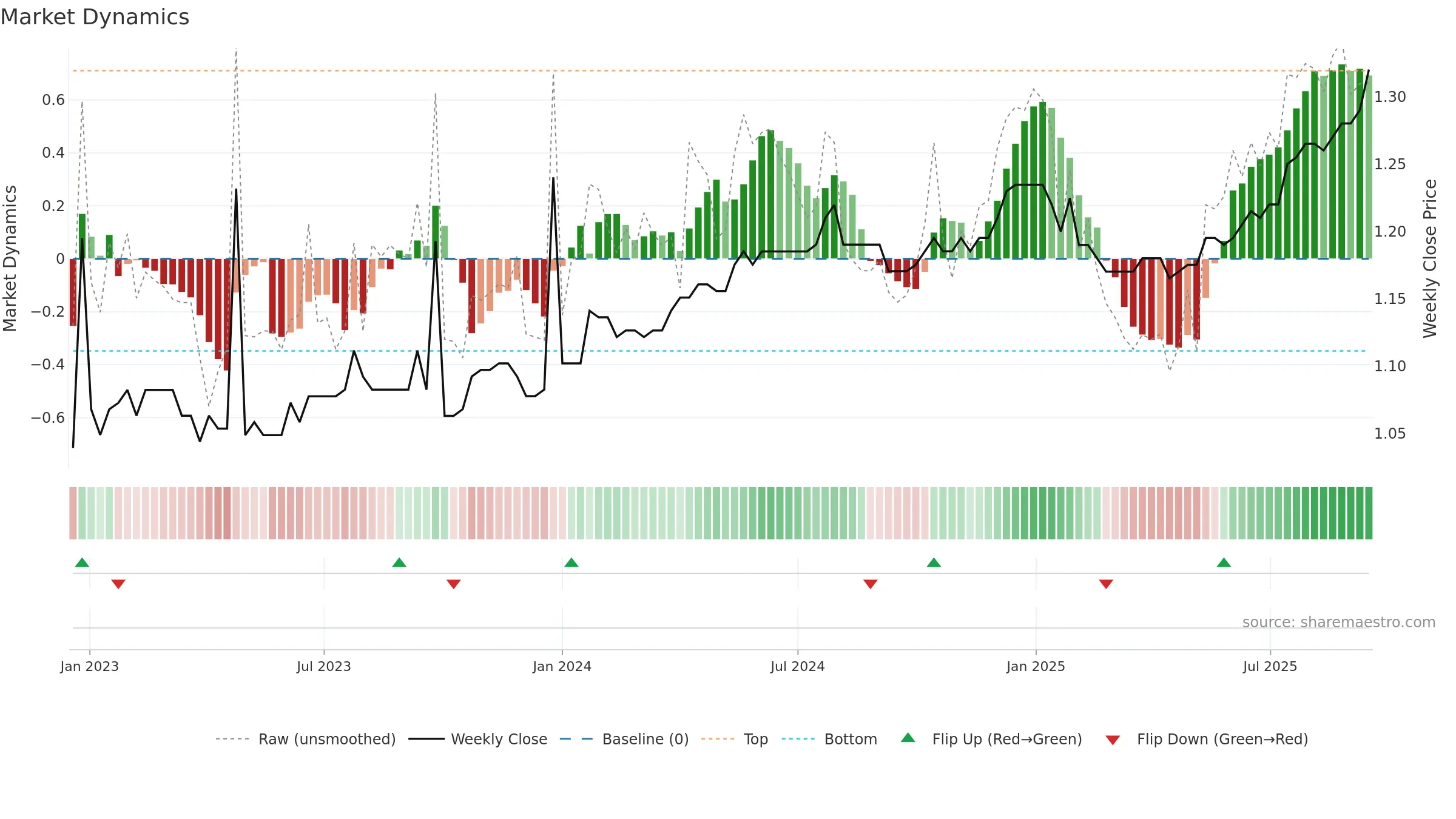Image resolution: width=1456 pixels, height=819 pixels.
Task: Click the 1.25 right axis tick label
Action: [1390, 164]
